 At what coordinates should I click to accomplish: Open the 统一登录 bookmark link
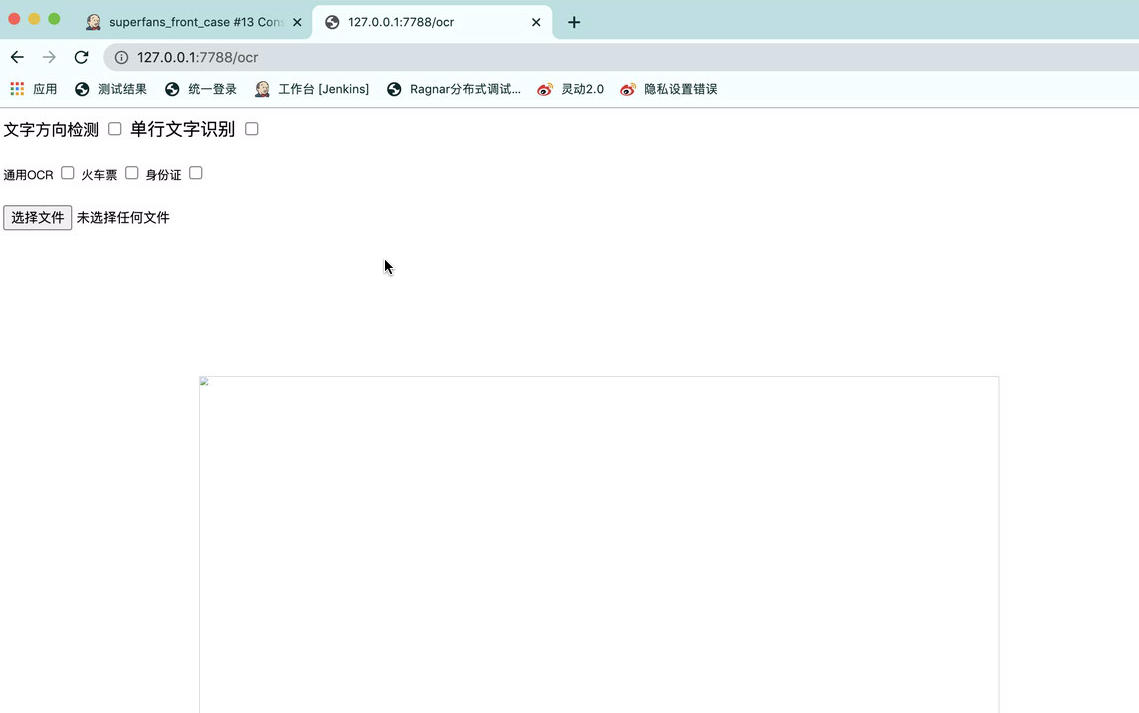click(210, 89)
